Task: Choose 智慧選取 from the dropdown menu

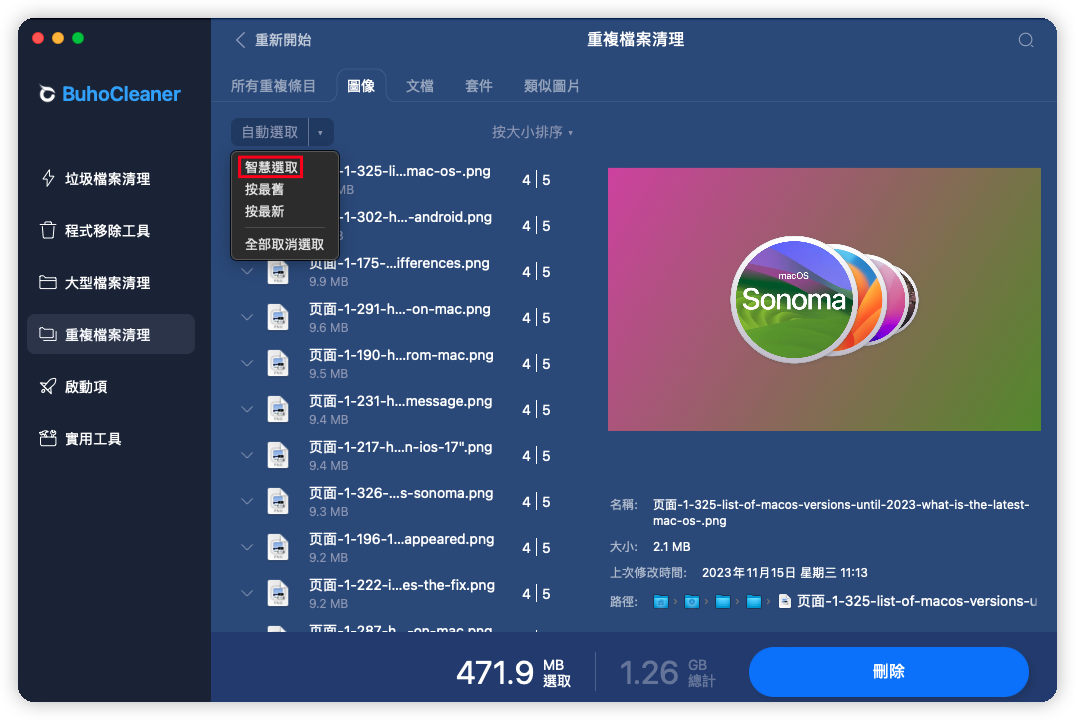Action: pos(271,167)
